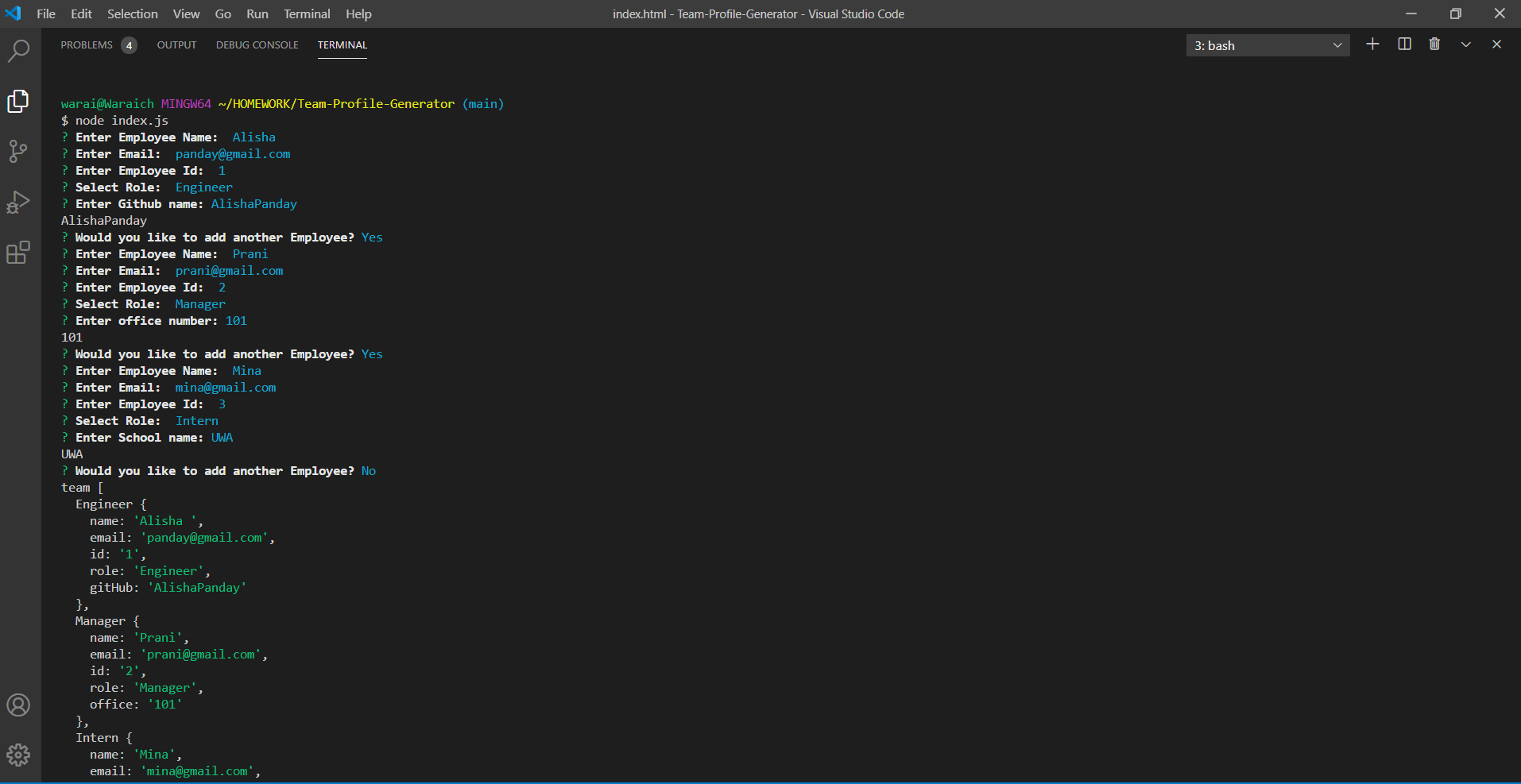Viewport: 1521px width, 784px height.
Task: Create a new terminal with the plus icon
Action: coord(1372,44)
